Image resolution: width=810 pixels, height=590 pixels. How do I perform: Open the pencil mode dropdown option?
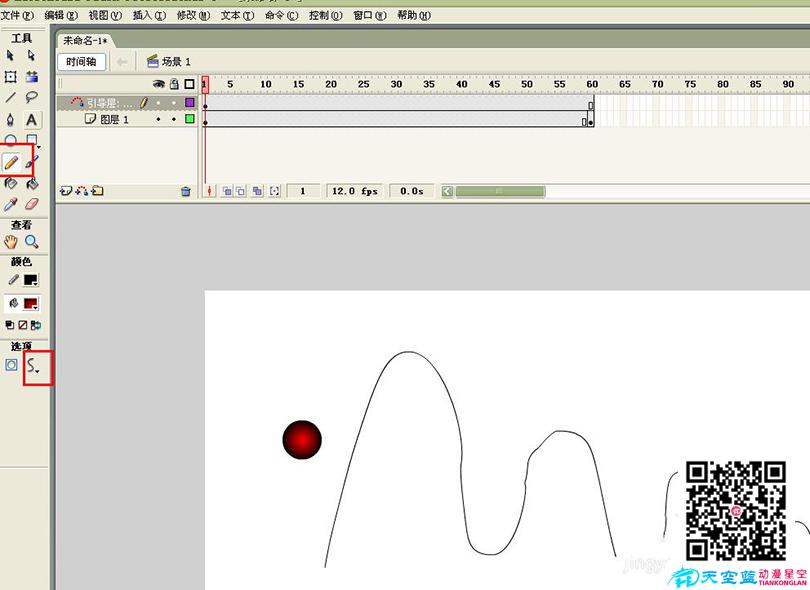point(34,366)
